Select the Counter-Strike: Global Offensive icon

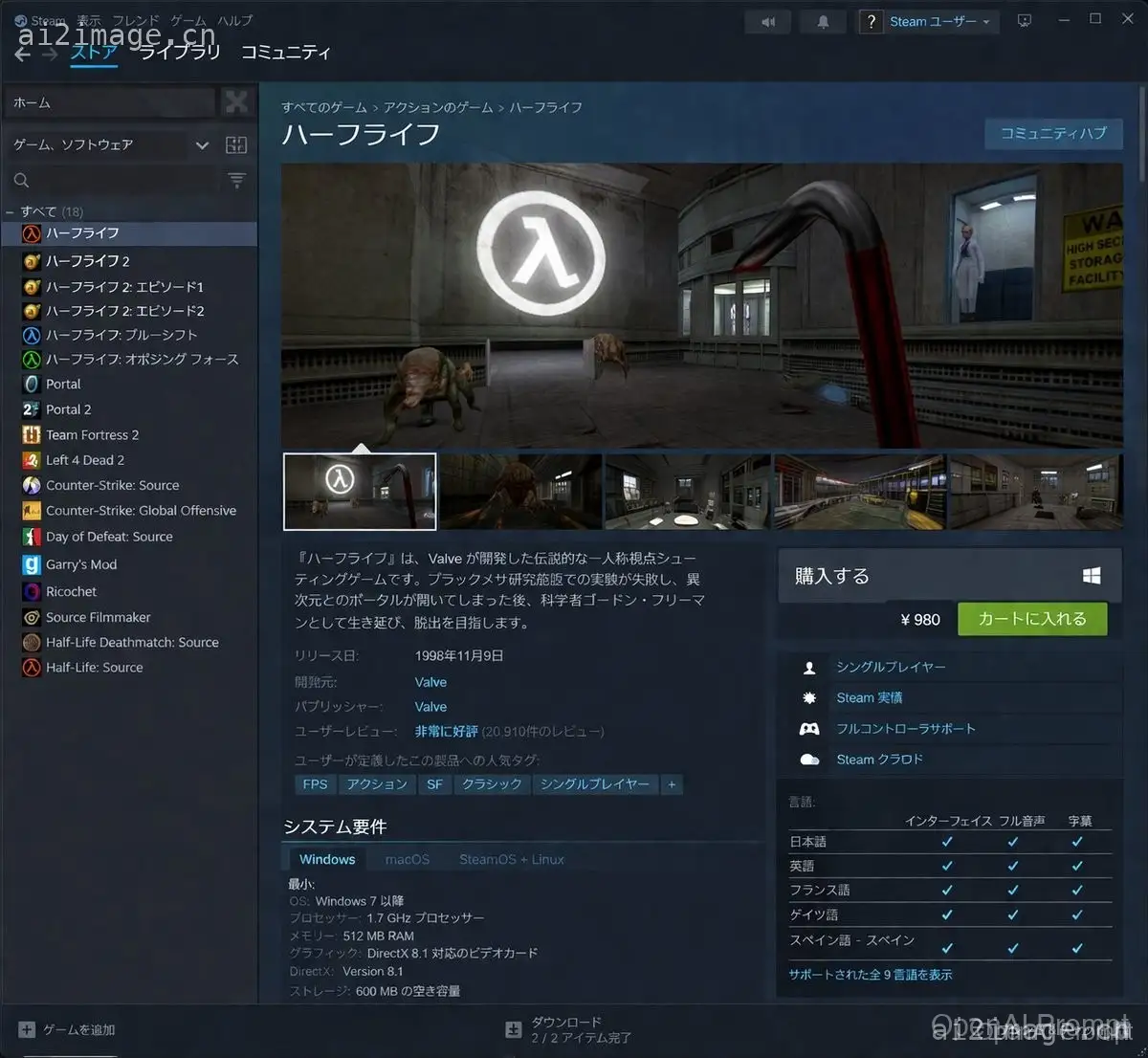coord(32,511)
